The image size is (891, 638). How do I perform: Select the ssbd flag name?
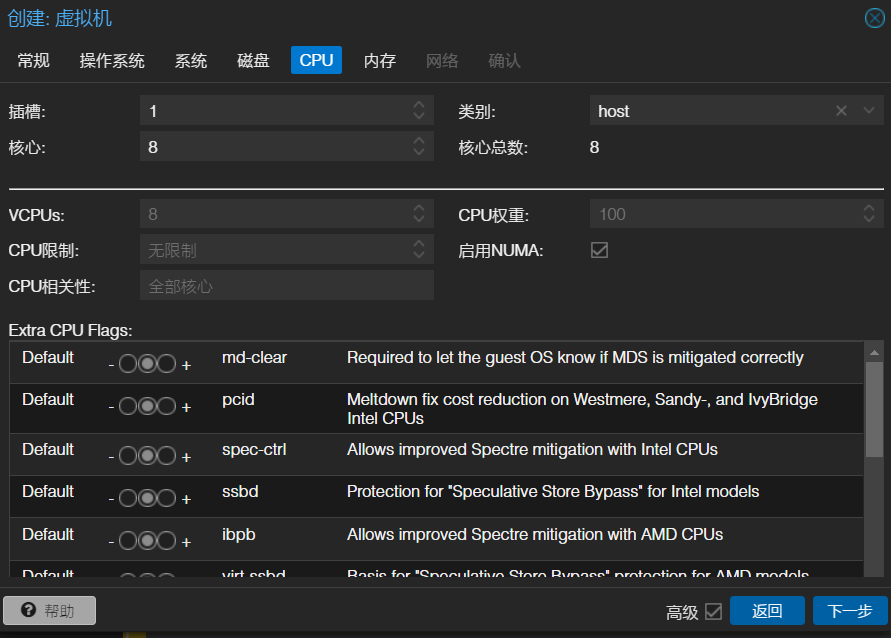coord(240,491)
